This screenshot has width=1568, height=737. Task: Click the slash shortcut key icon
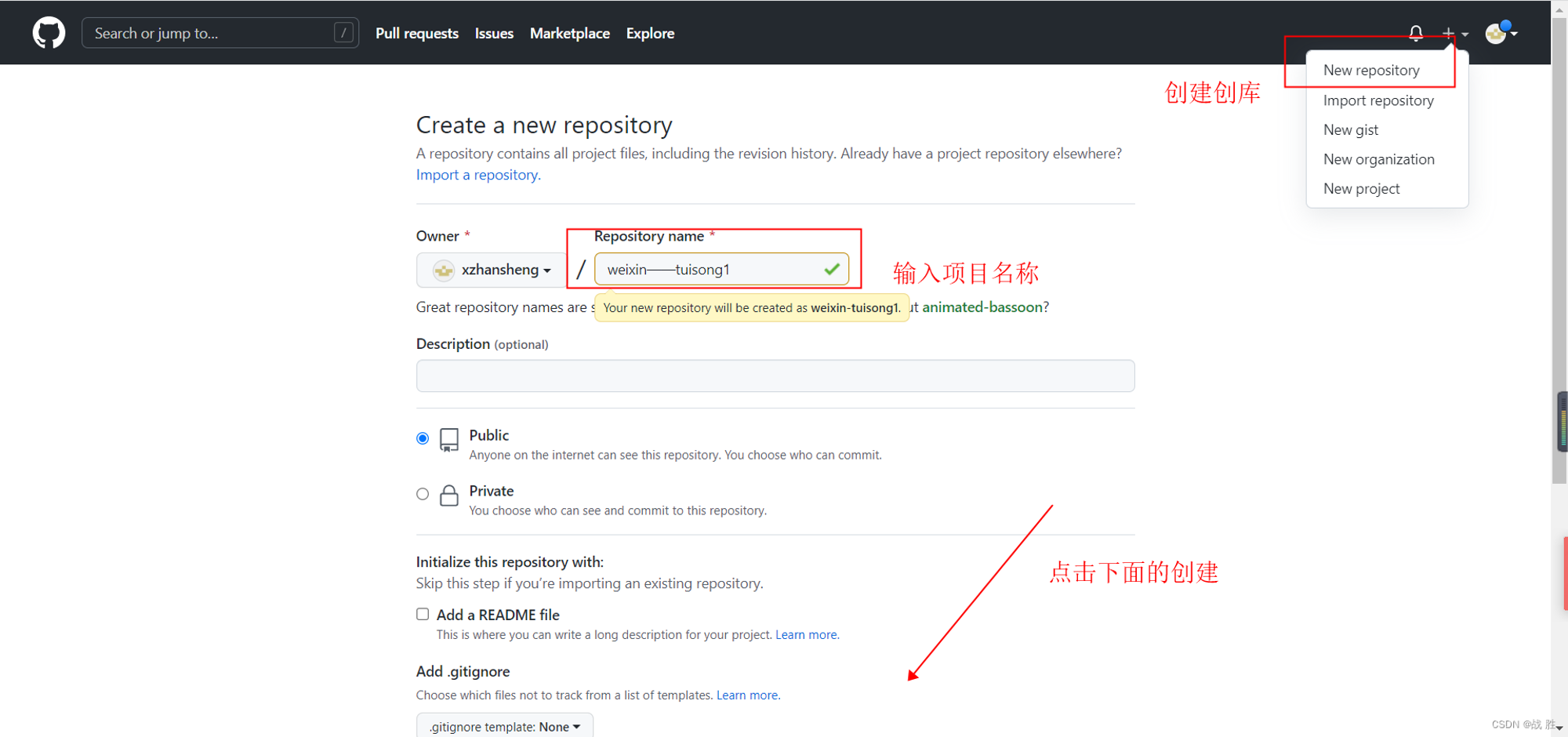(343, 33)
